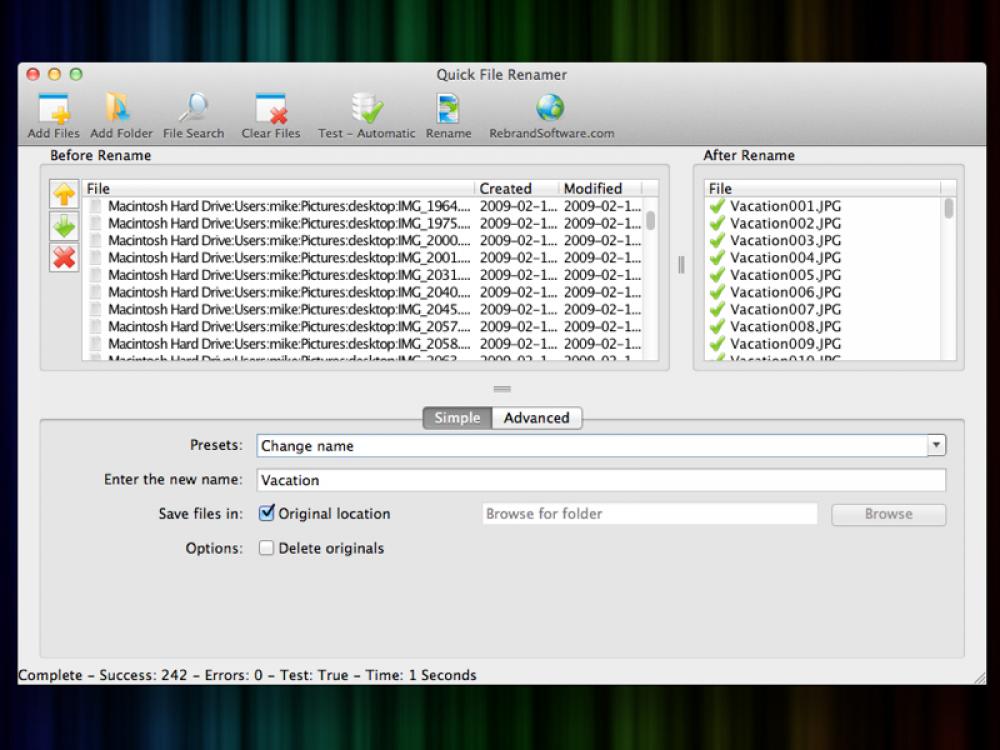Viewport: 1000px width, 750px height.
Task: Clear Files from the list
Action: coord(270,110)
